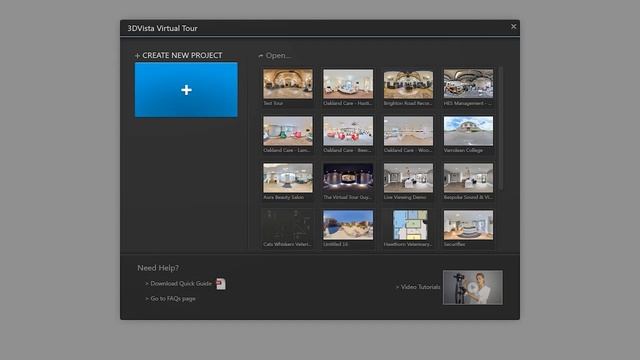The image size is (640, 360).
Task: Click the Video Tutorials link
Action: (418, 287)
